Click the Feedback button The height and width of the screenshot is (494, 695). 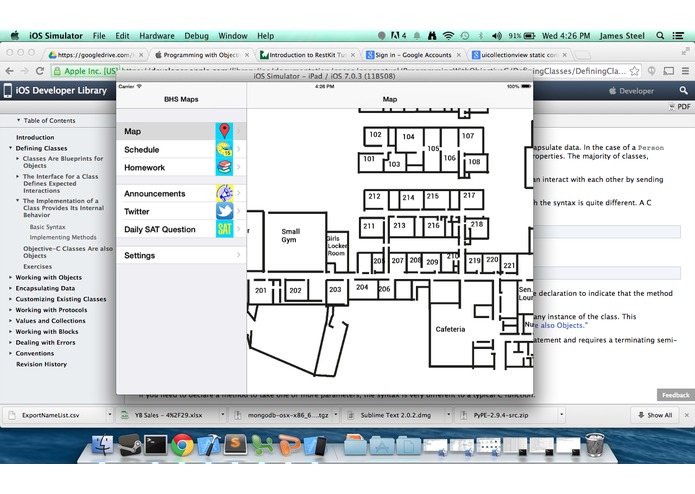click(x=675, y=395)
